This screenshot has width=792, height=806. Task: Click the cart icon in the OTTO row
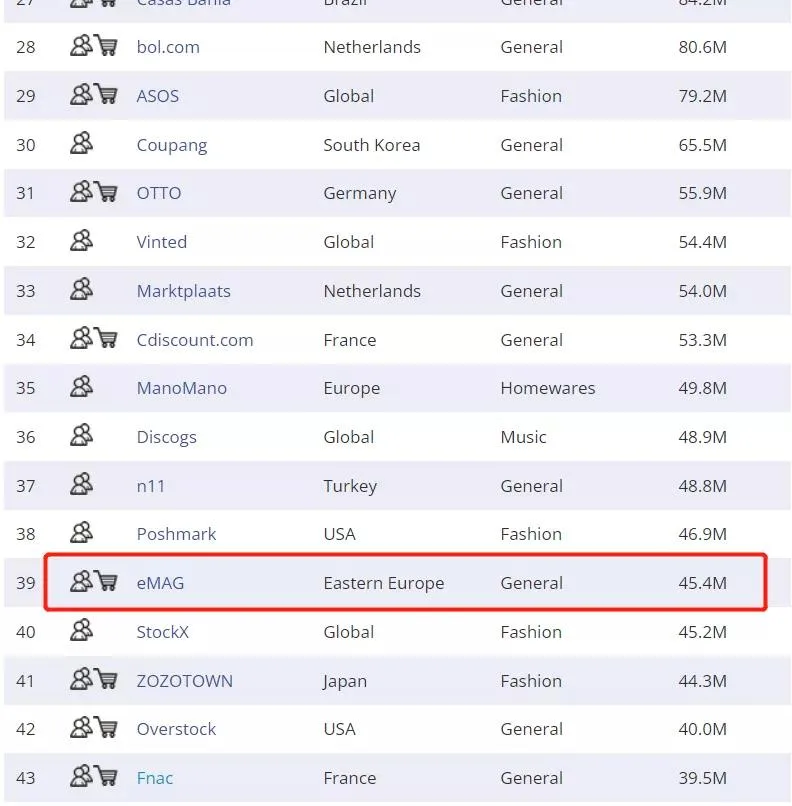click(x=106, y=192)
